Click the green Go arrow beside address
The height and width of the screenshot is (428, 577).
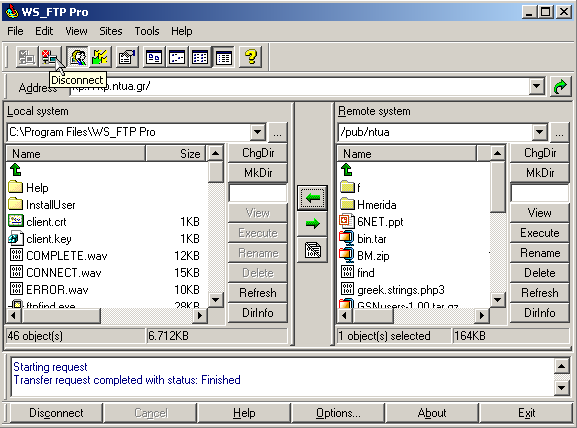click(560, 87)
